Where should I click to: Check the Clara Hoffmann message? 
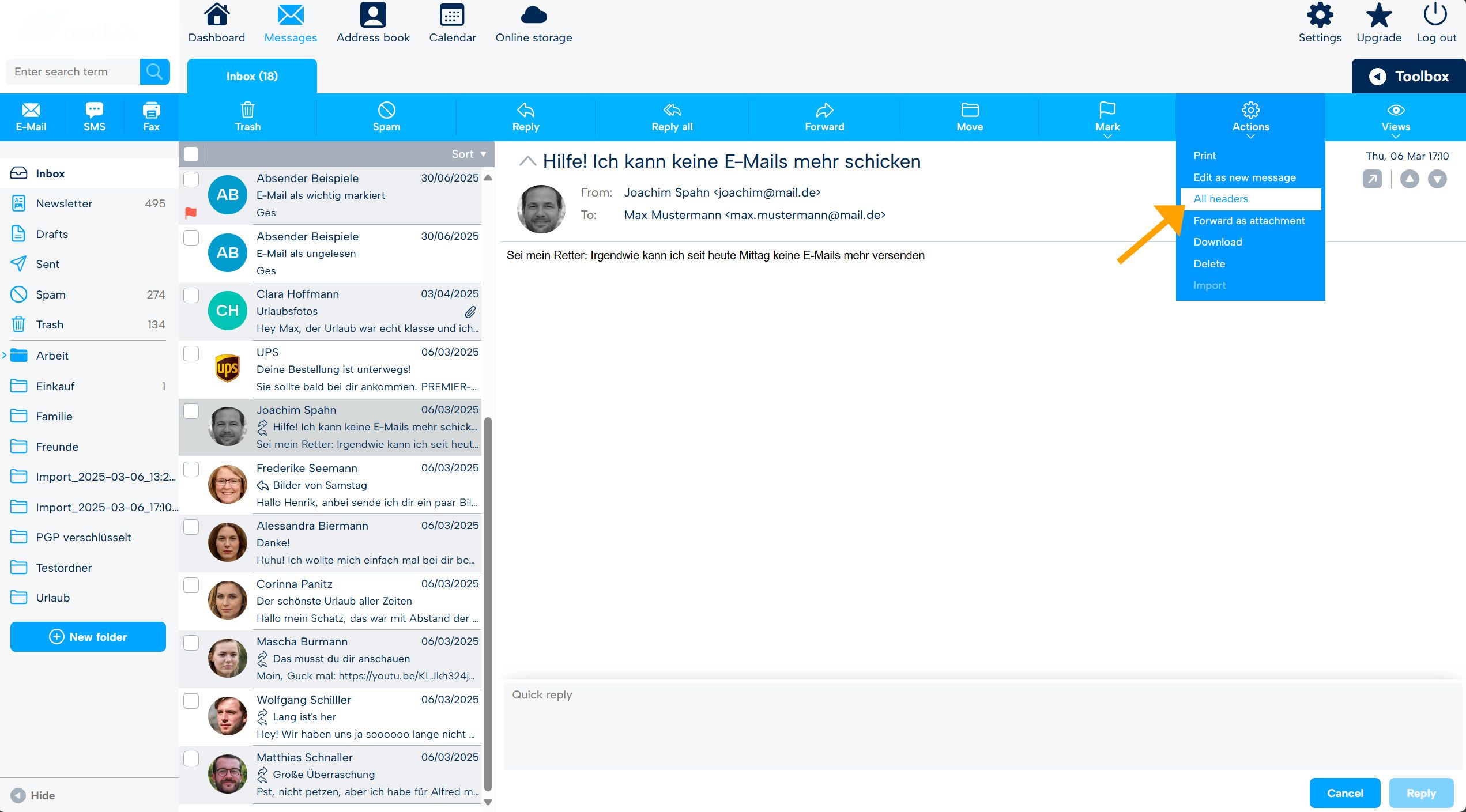191,295
